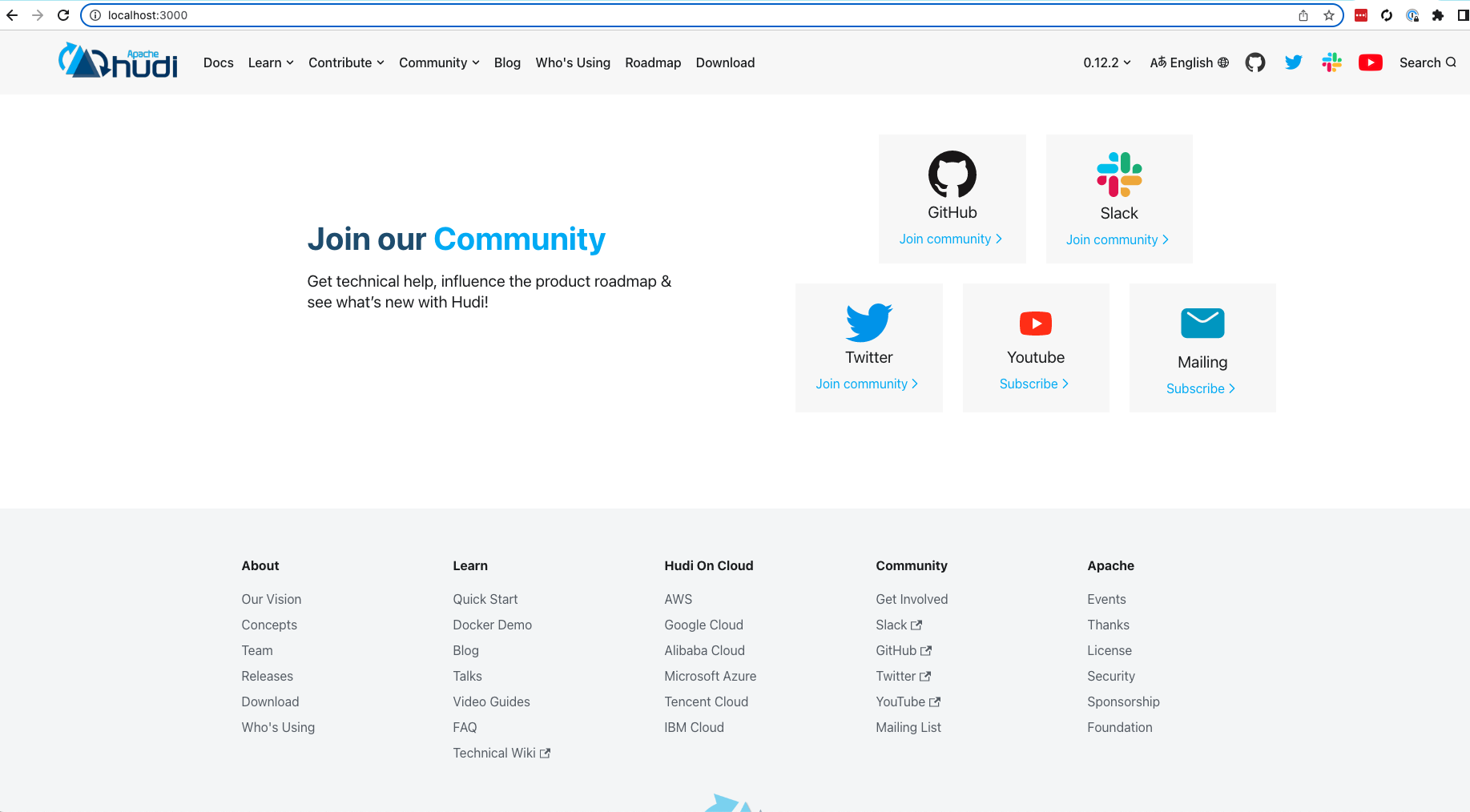
Task: Reload the page with the refresh icon
Action: click(63, 15)
